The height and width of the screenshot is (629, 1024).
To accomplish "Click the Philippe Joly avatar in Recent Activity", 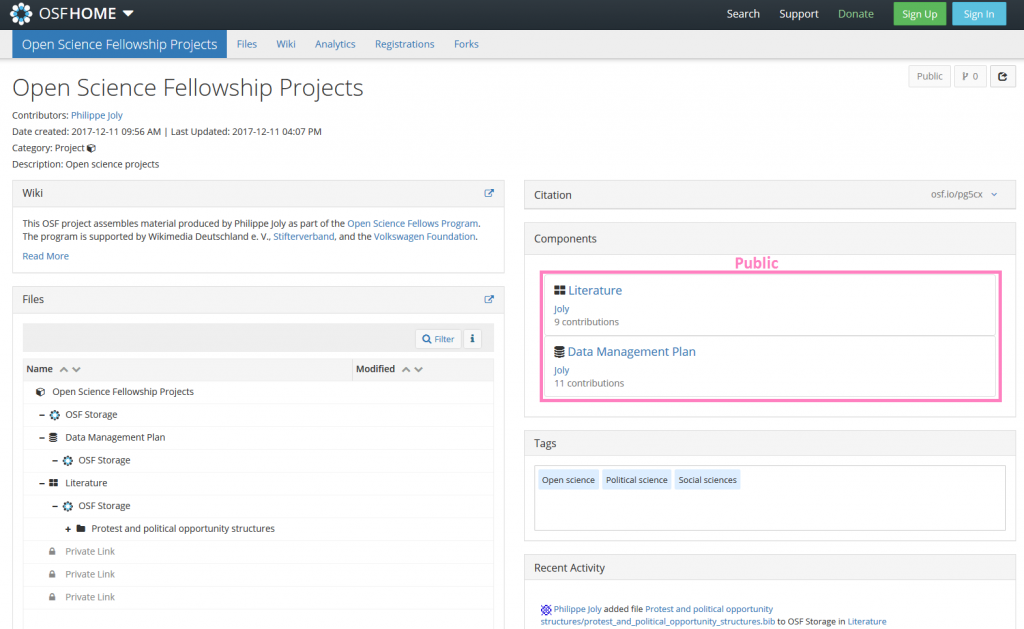I will [x=546, y=609].
